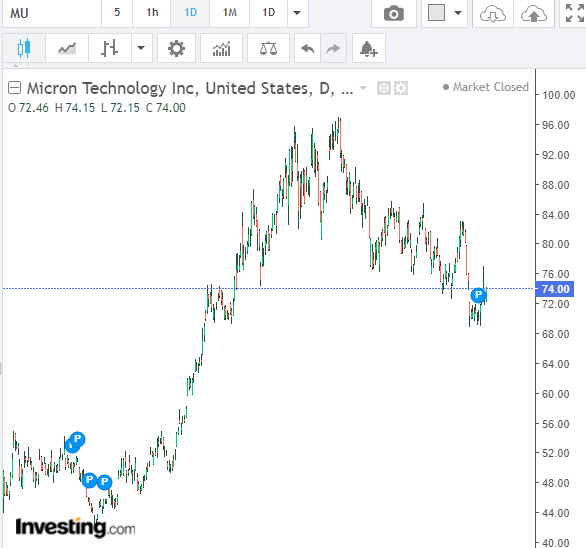Load chart layout via cloud download icon
This screenshot has width=586, height=548.
(493, 13)
